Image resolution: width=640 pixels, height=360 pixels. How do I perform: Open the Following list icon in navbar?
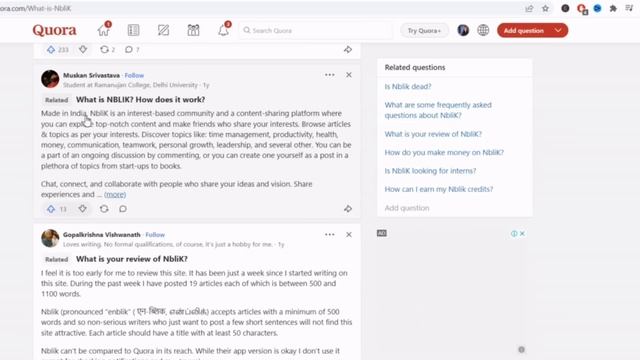pyautogui.click(x=133, y=30)
